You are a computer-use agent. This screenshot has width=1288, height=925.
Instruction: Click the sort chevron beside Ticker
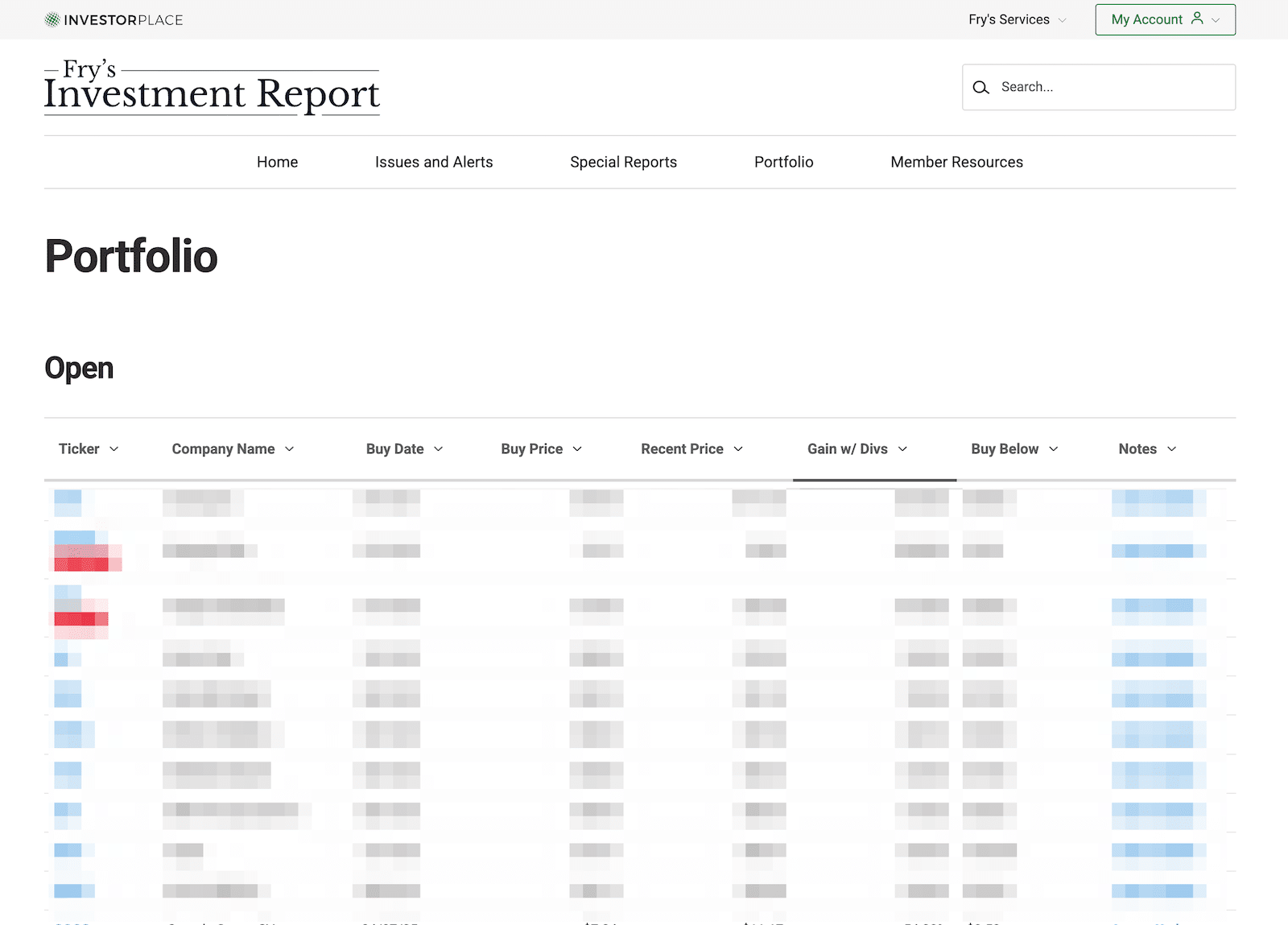[x=114, y=449]
